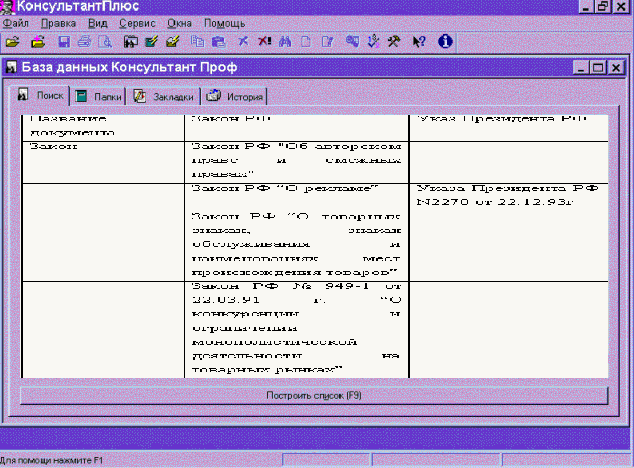The height and width of the screenshot is (468, 634).
Task: Click the blue info circle icon
Action: point(446,42)
